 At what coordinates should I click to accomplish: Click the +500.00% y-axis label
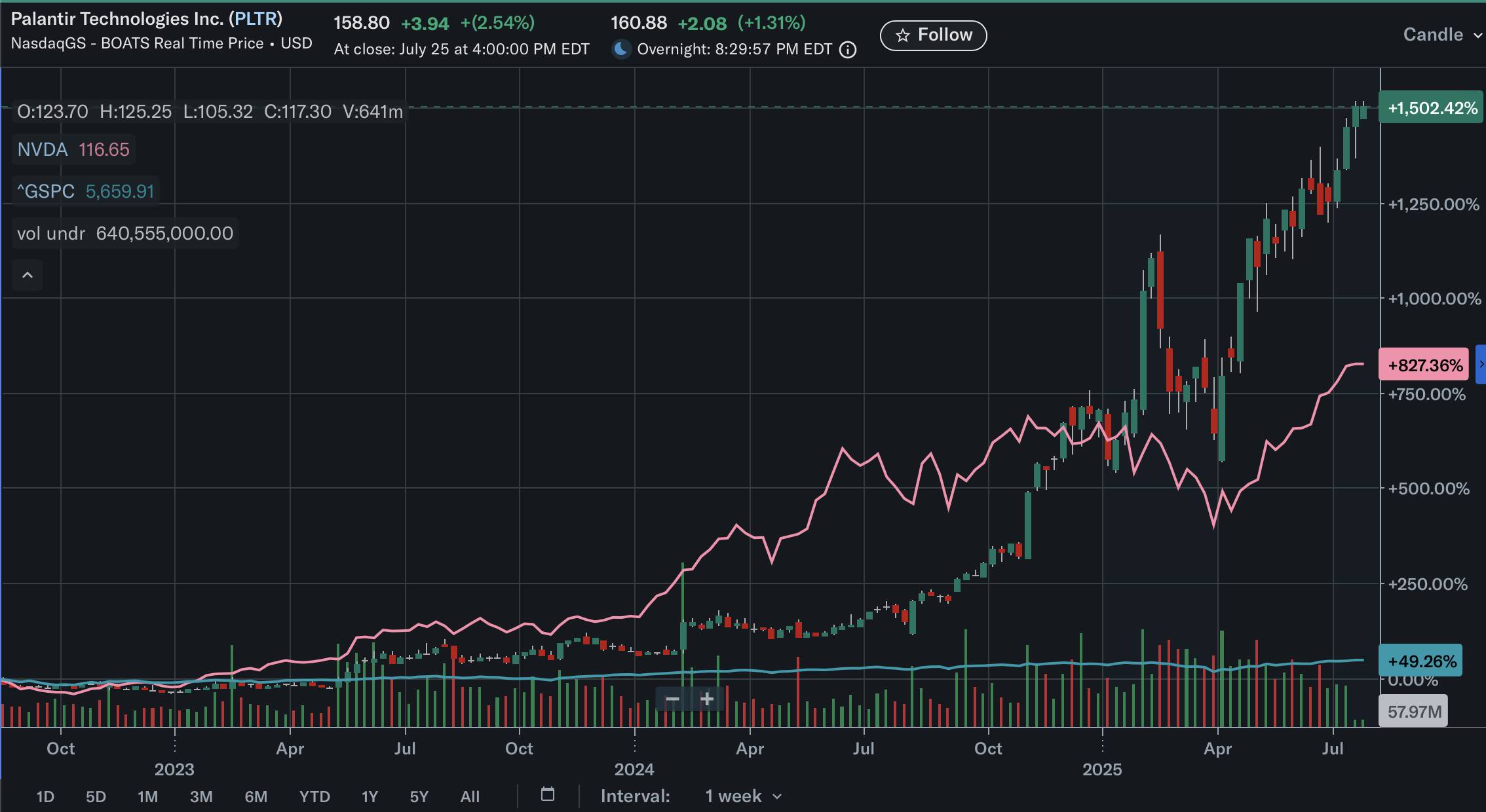[x=1429, y=489]
